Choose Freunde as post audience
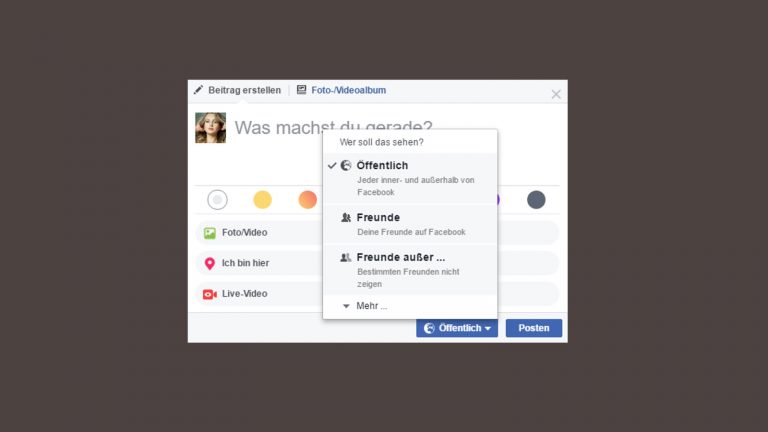The width and height of the screenshot is (768, 432). coord(410,224)
